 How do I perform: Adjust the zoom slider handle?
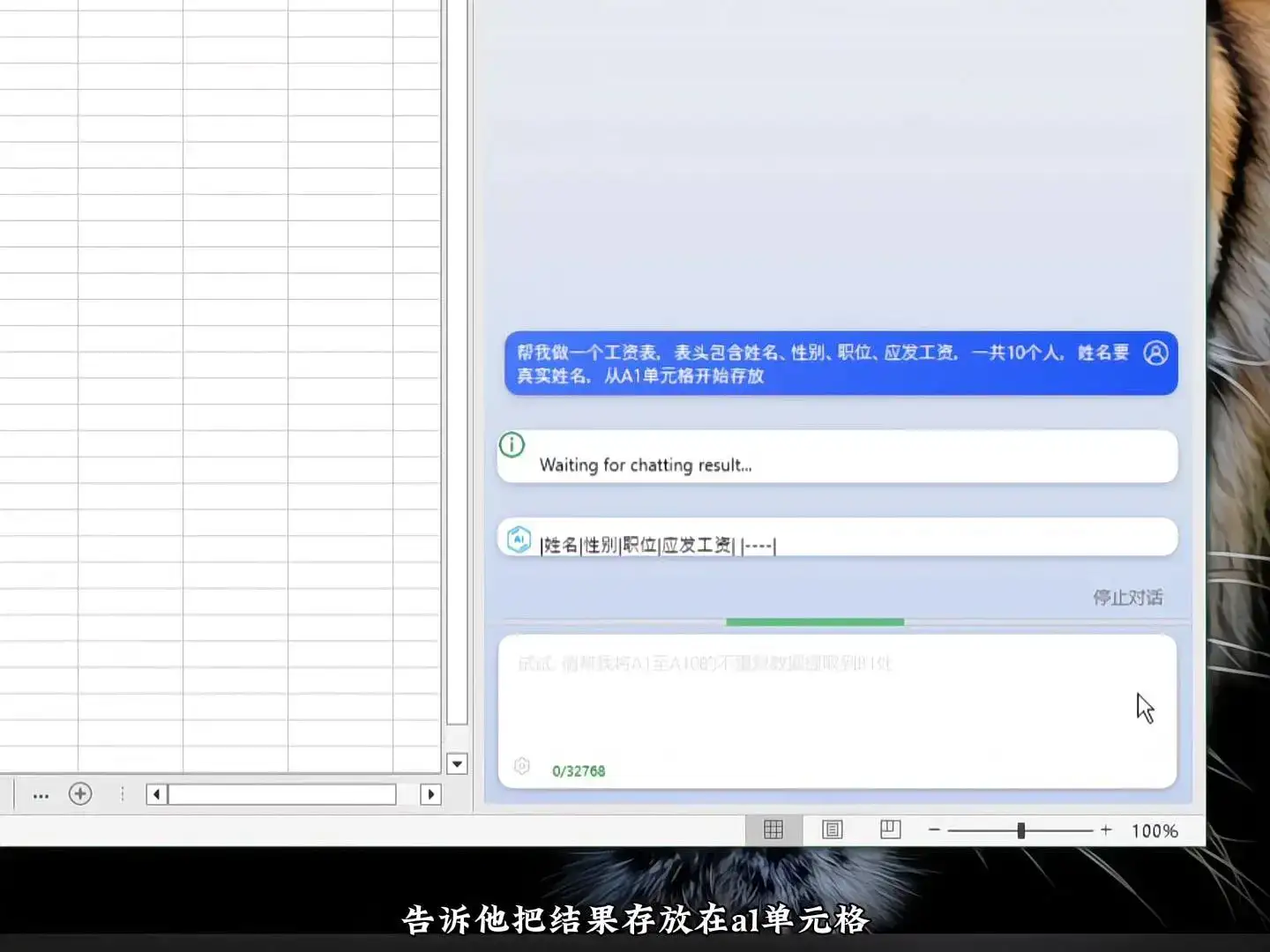click(x=1020, y=829)
